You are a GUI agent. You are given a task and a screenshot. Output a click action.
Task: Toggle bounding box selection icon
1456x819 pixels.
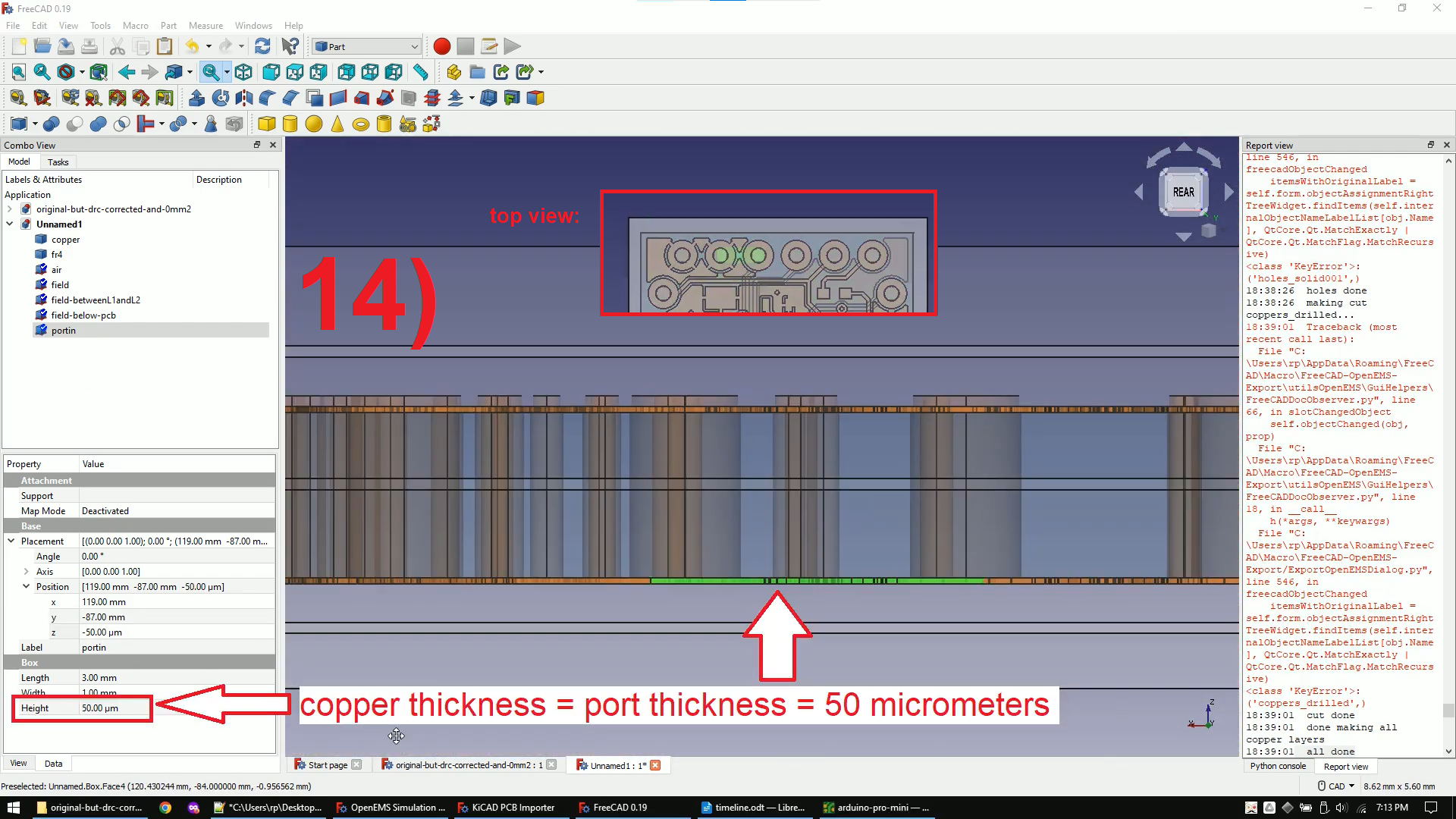98,72
